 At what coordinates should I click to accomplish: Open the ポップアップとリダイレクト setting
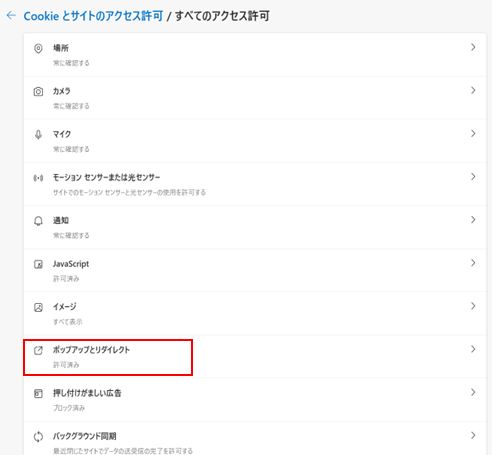(x=255, y=357)
